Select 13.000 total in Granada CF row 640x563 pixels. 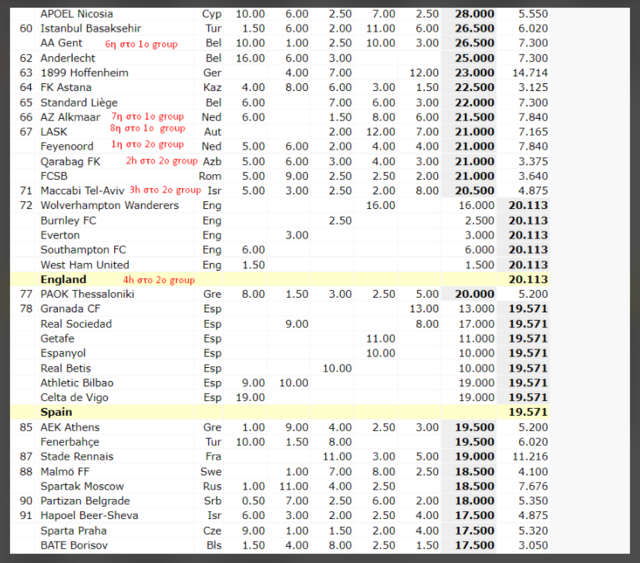[476, 309]
